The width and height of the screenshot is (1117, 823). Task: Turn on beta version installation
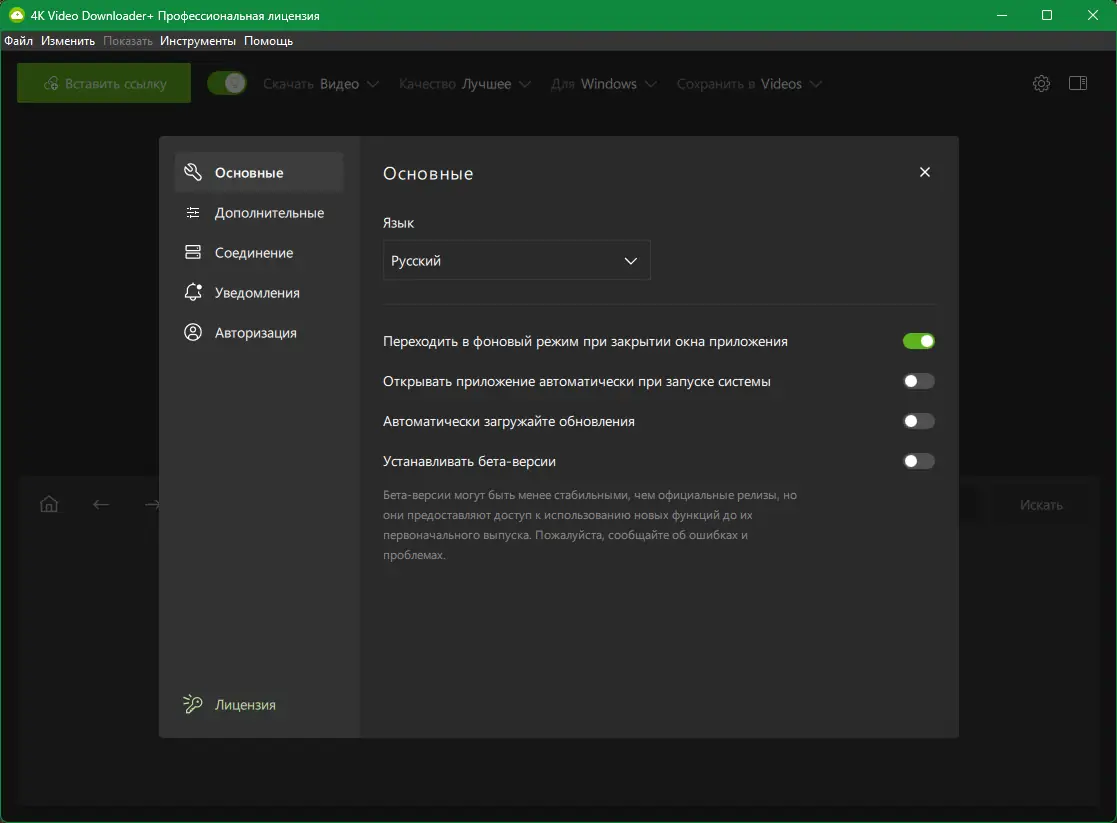(918, 461)
